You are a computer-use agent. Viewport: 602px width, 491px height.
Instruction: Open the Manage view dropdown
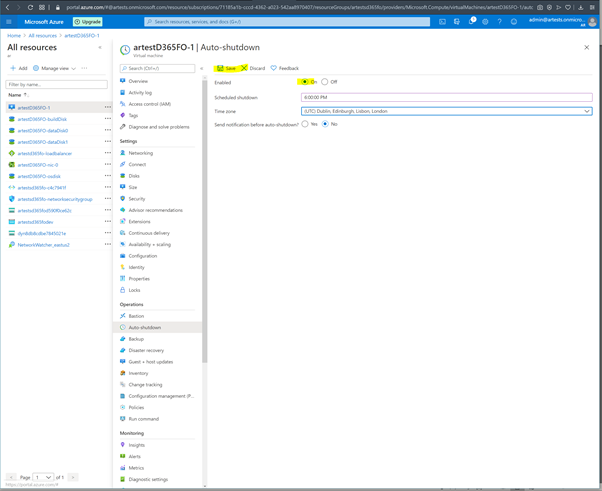point(55,68)
